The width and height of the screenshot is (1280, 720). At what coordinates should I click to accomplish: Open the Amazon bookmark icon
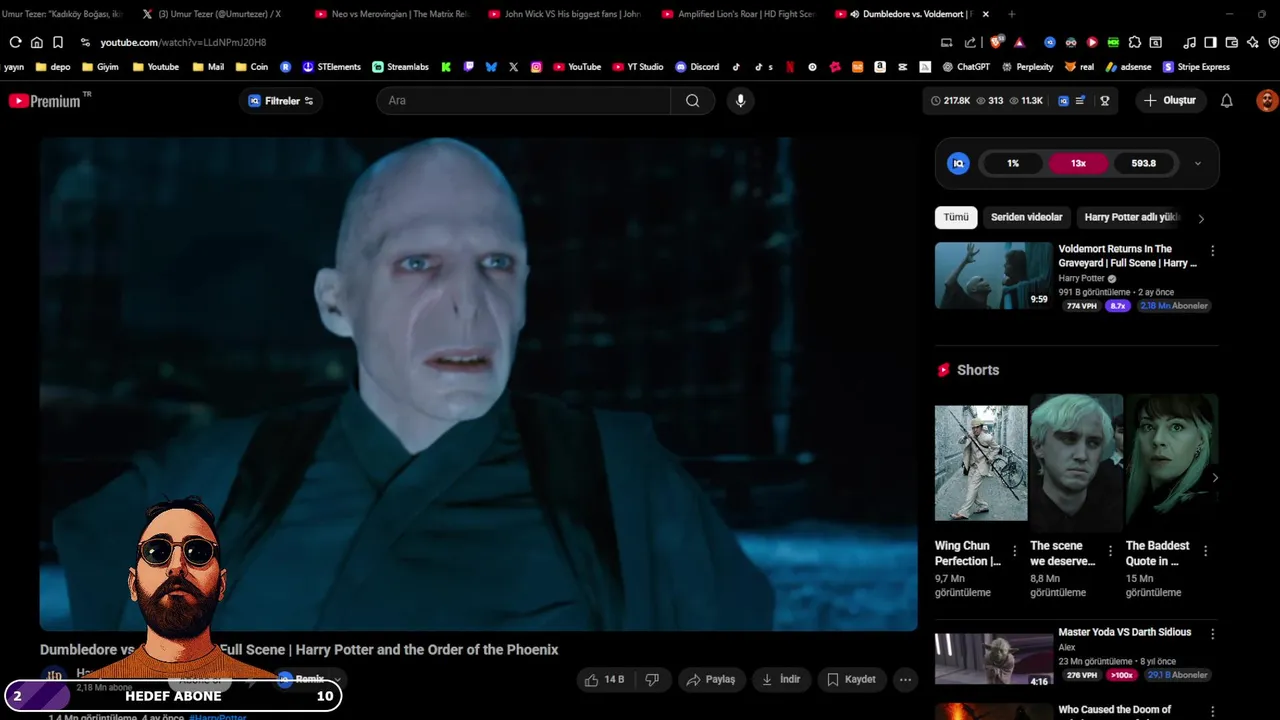point(880,67)
